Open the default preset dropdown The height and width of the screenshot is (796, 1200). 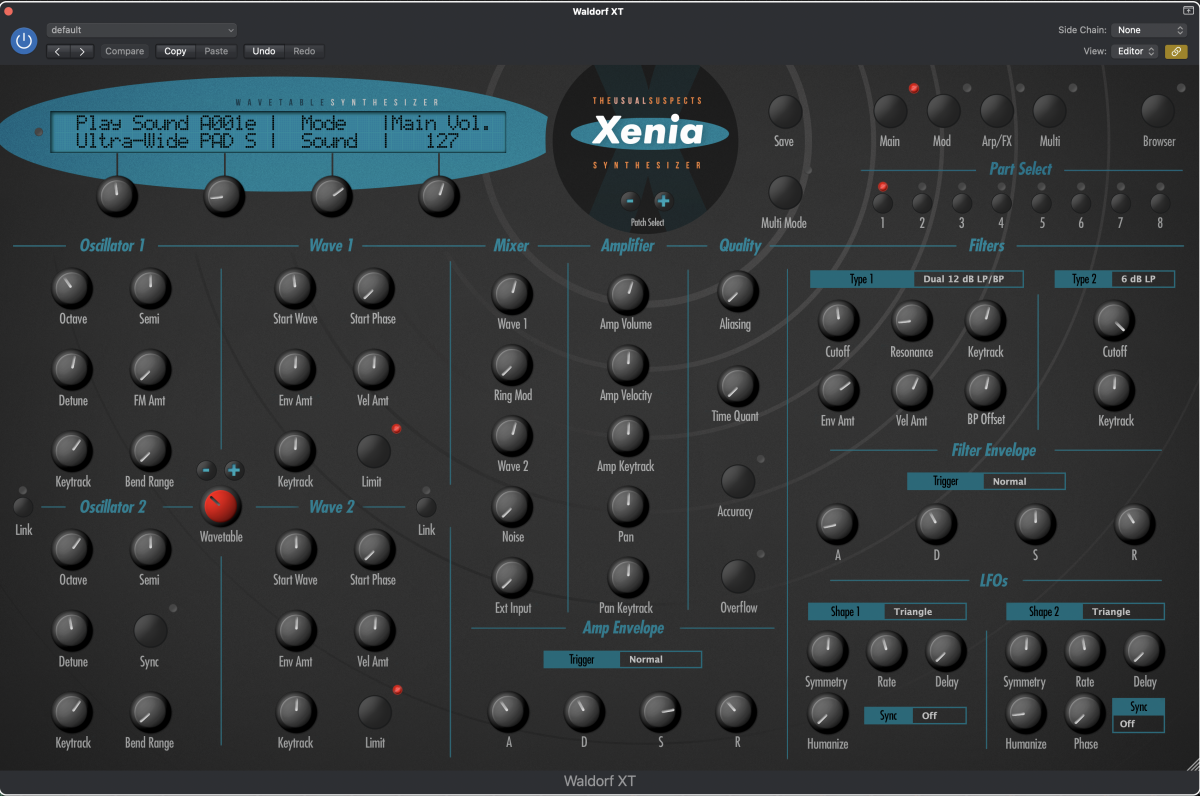tap(142, 30)
